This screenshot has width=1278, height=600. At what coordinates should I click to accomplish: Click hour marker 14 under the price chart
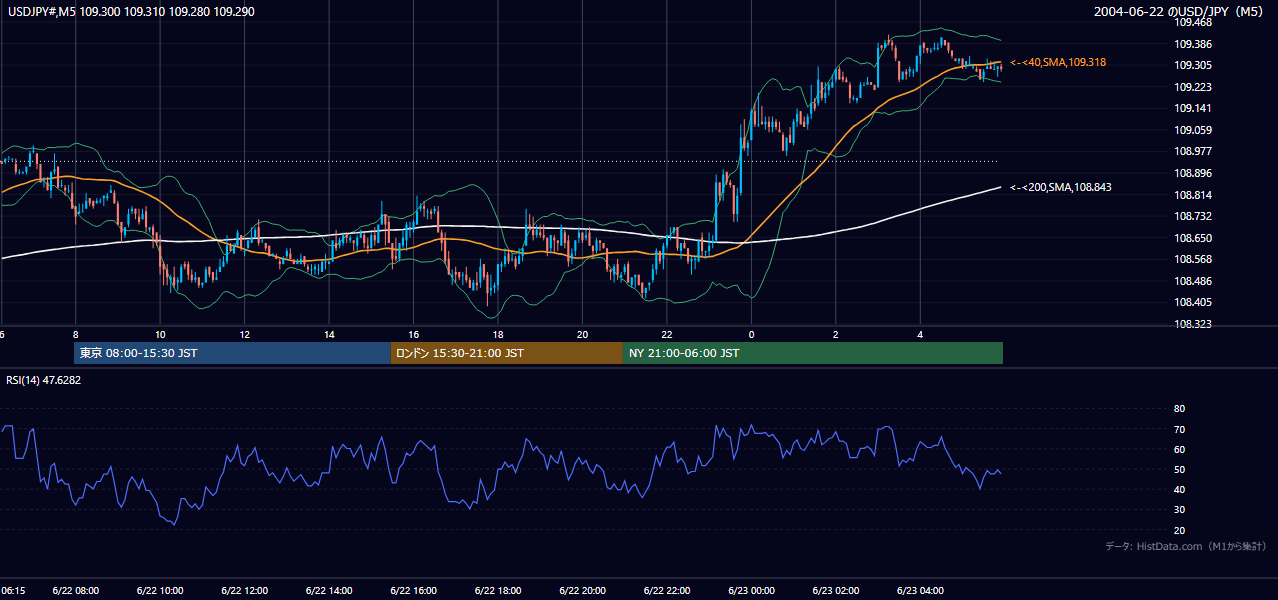click(329, 335)
